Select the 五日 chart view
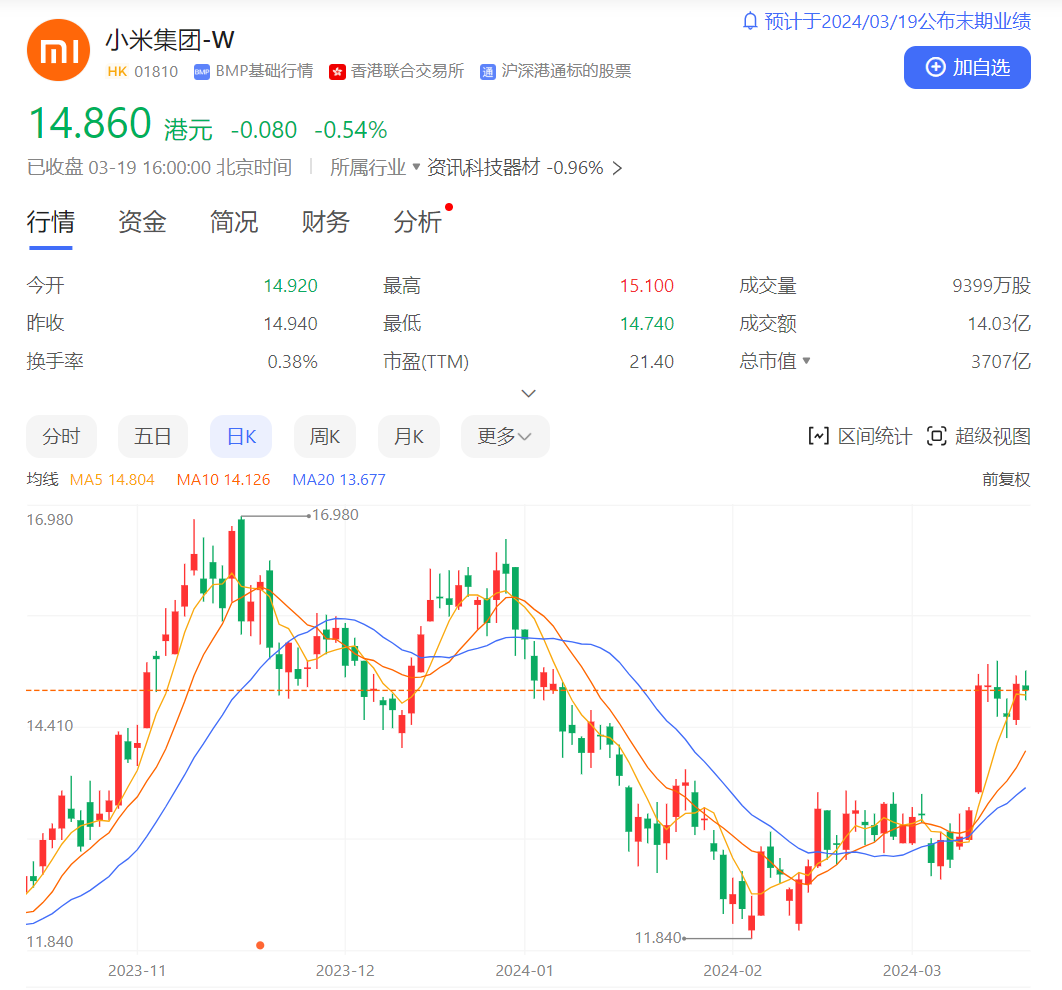The height and width of the screenshot is (990, 1062). coord(152,437)
